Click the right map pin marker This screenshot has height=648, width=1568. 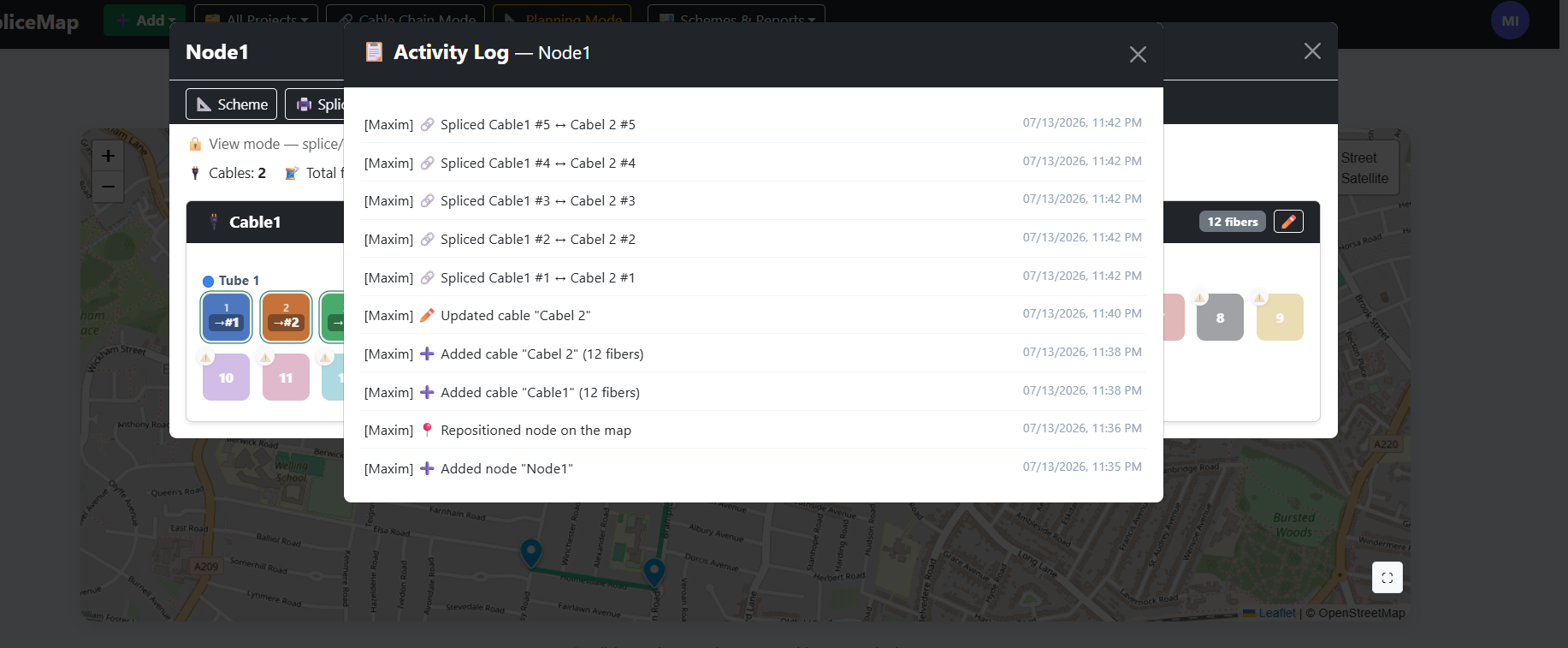[654, 572]
